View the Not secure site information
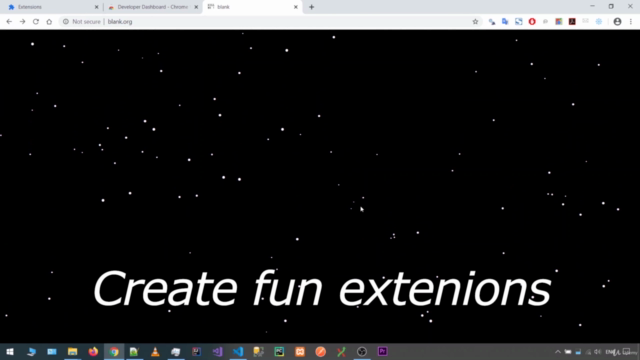The width and height of the screenshot is (640, 360). (x=82, y=22)
